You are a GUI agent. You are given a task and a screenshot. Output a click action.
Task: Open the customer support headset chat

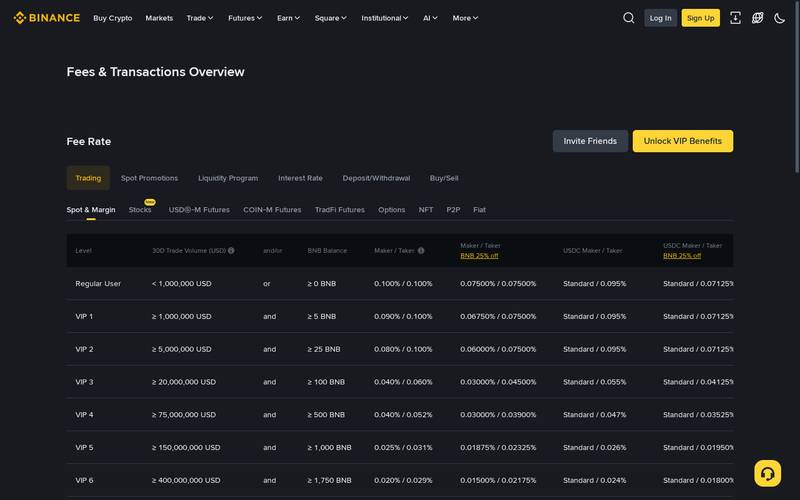767,473
